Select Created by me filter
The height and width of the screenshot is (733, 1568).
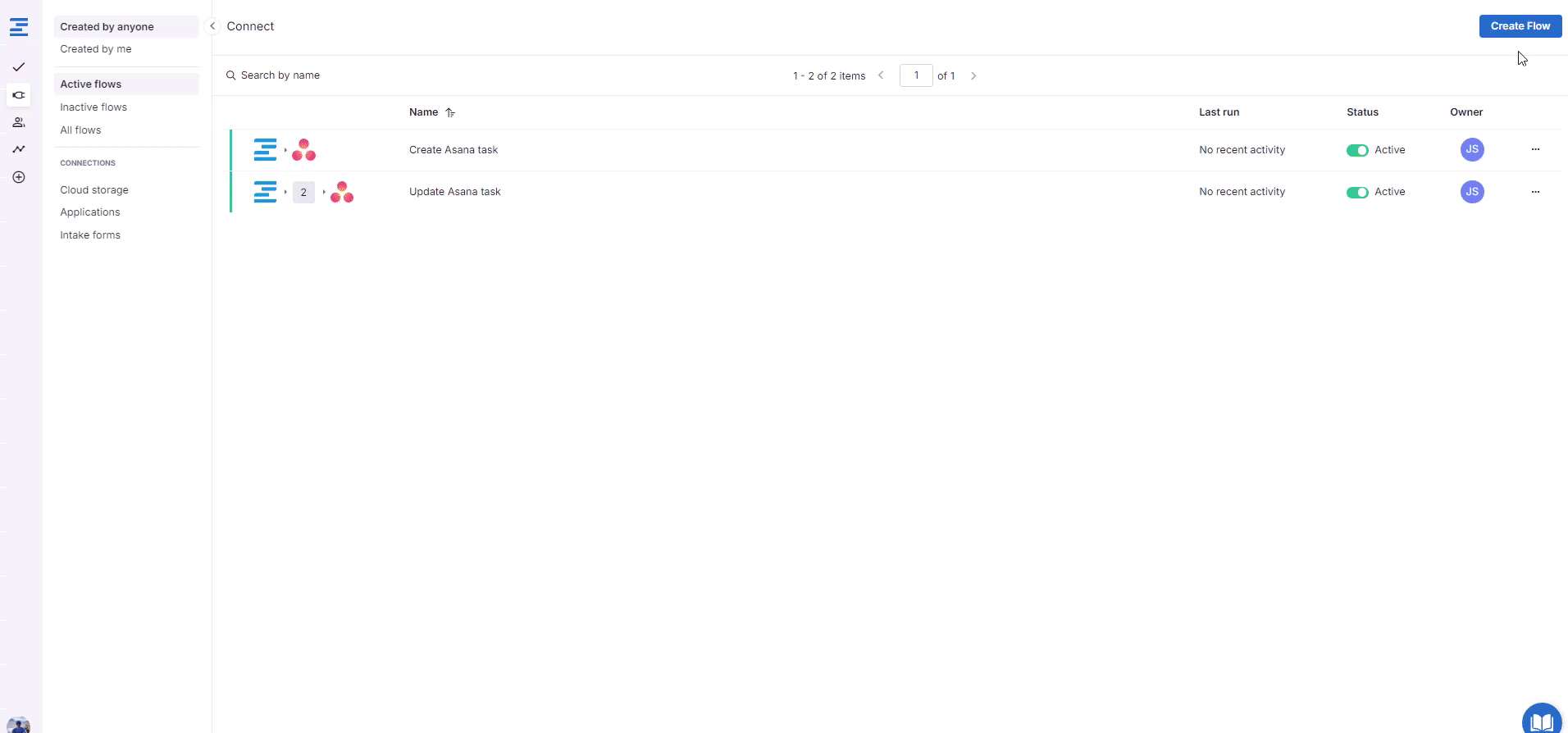95,49
